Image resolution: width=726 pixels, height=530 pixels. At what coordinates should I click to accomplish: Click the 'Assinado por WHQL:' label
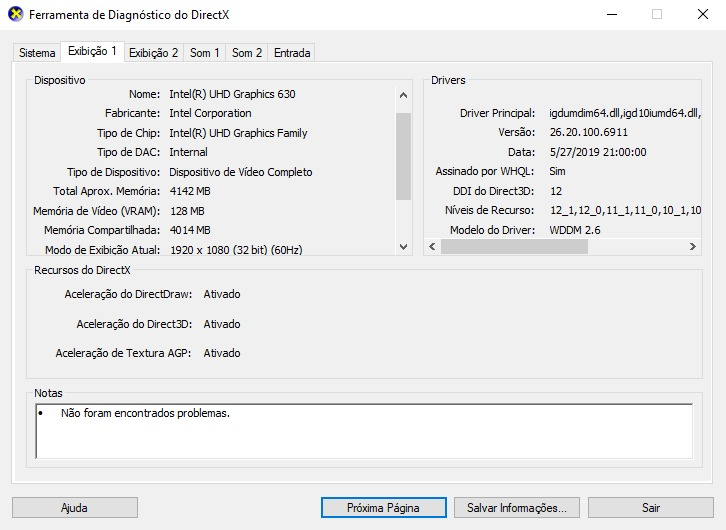pos(485,171)
